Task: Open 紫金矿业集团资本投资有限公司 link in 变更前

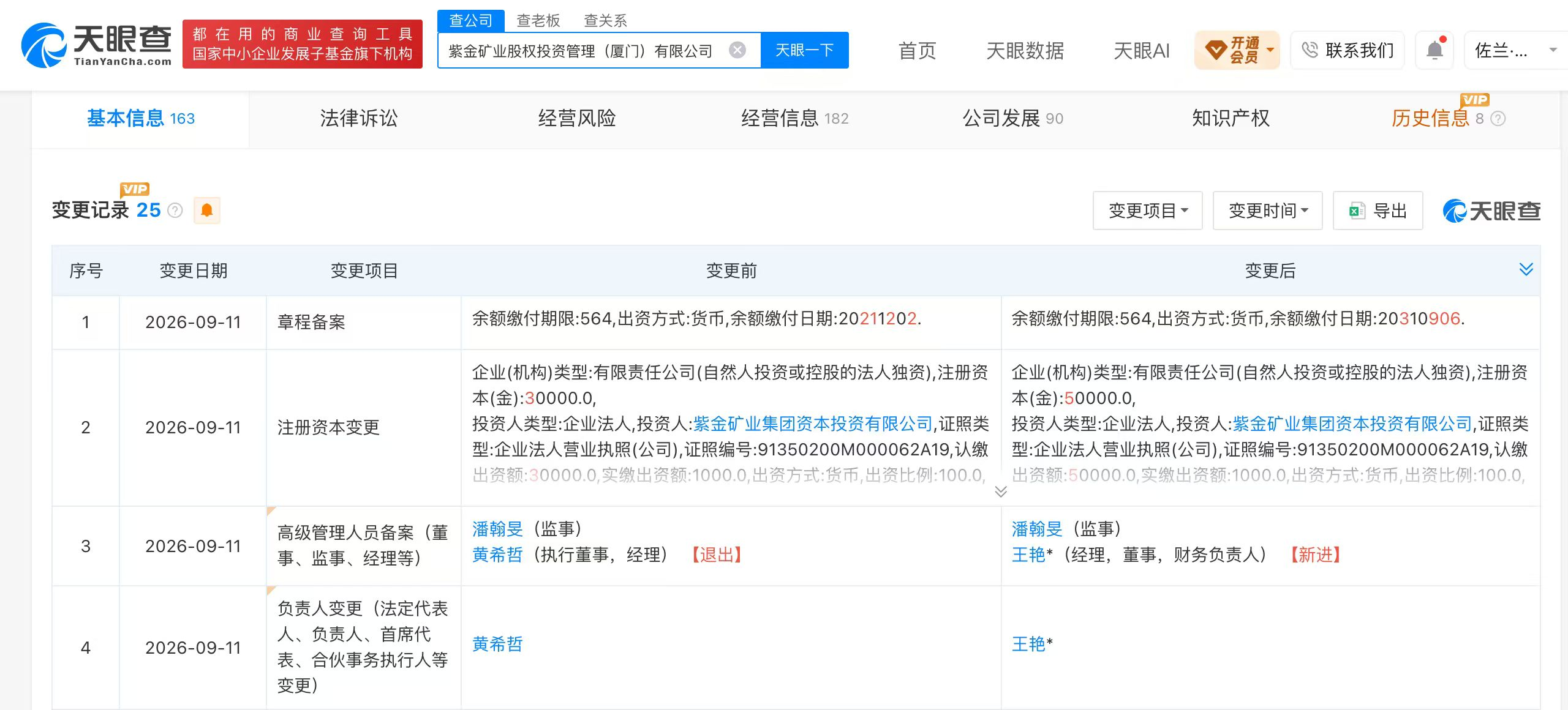Action: (x=813, y=424)
